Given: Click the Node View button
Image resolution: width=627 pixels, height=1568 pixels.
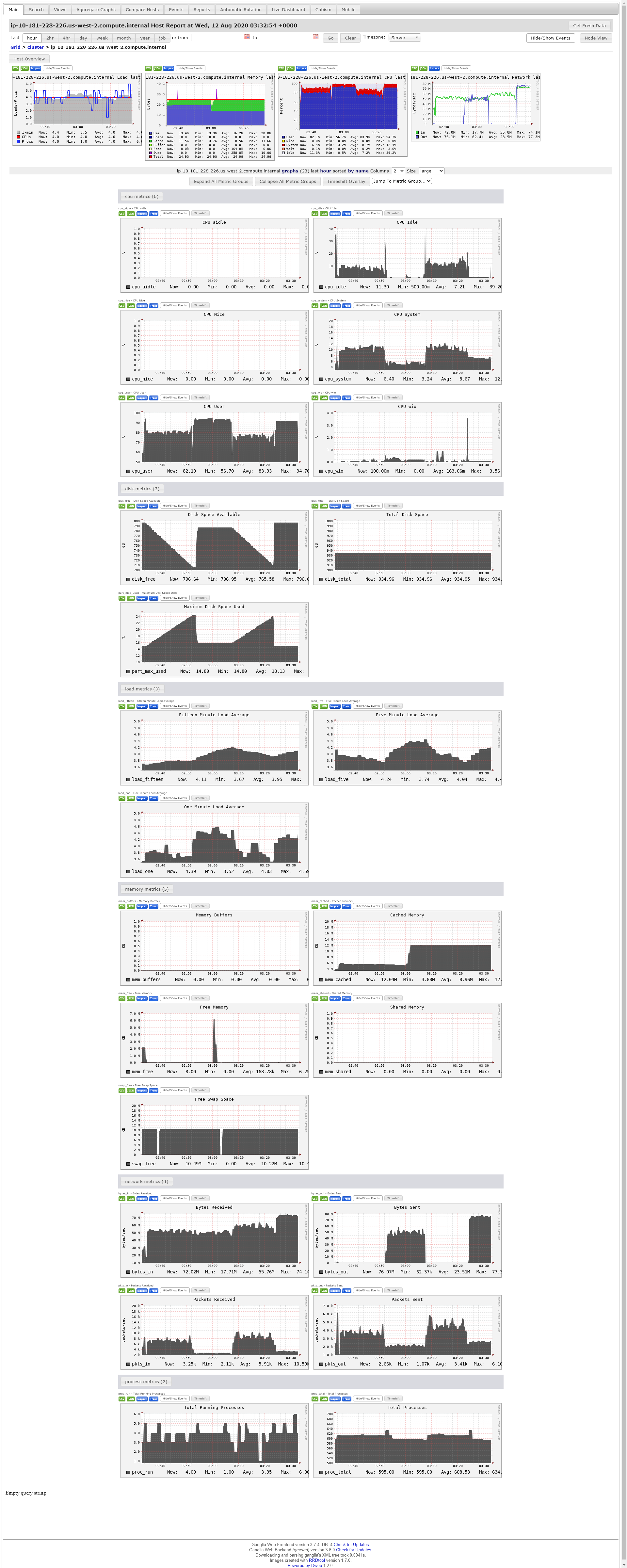Looking at the screenshot, I should (x=595, y=38).
